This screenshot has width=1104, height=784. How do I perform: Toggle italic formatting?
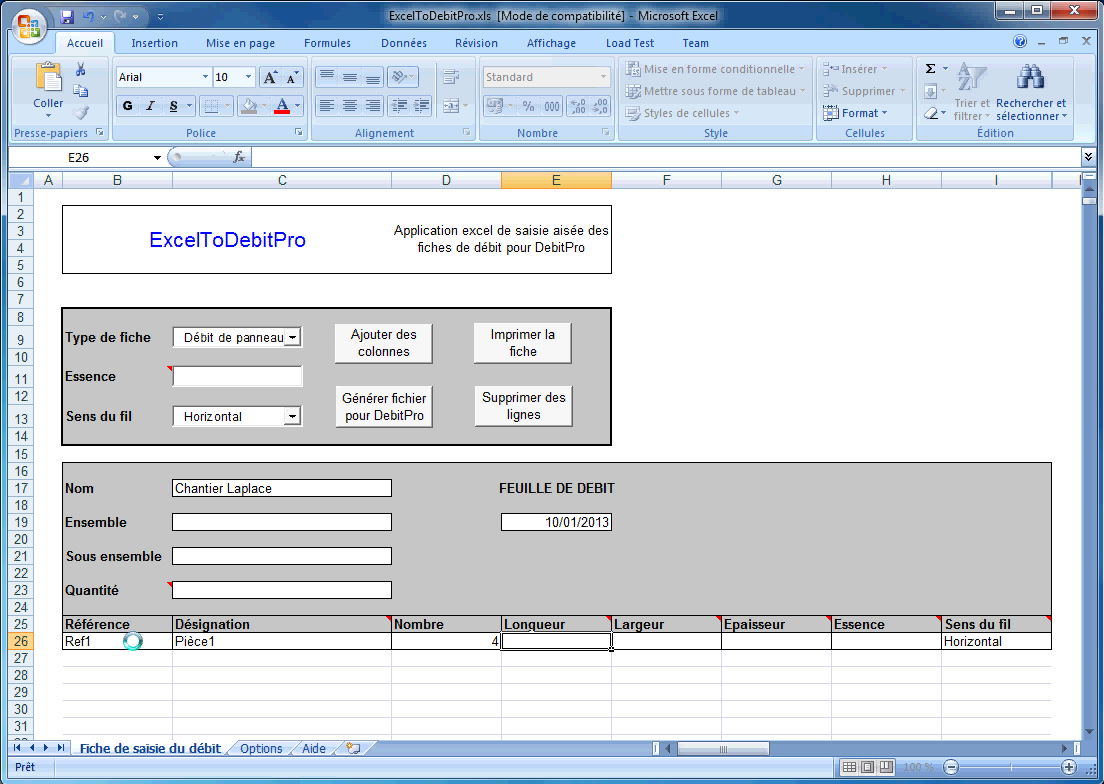click(x=150, y=106)
